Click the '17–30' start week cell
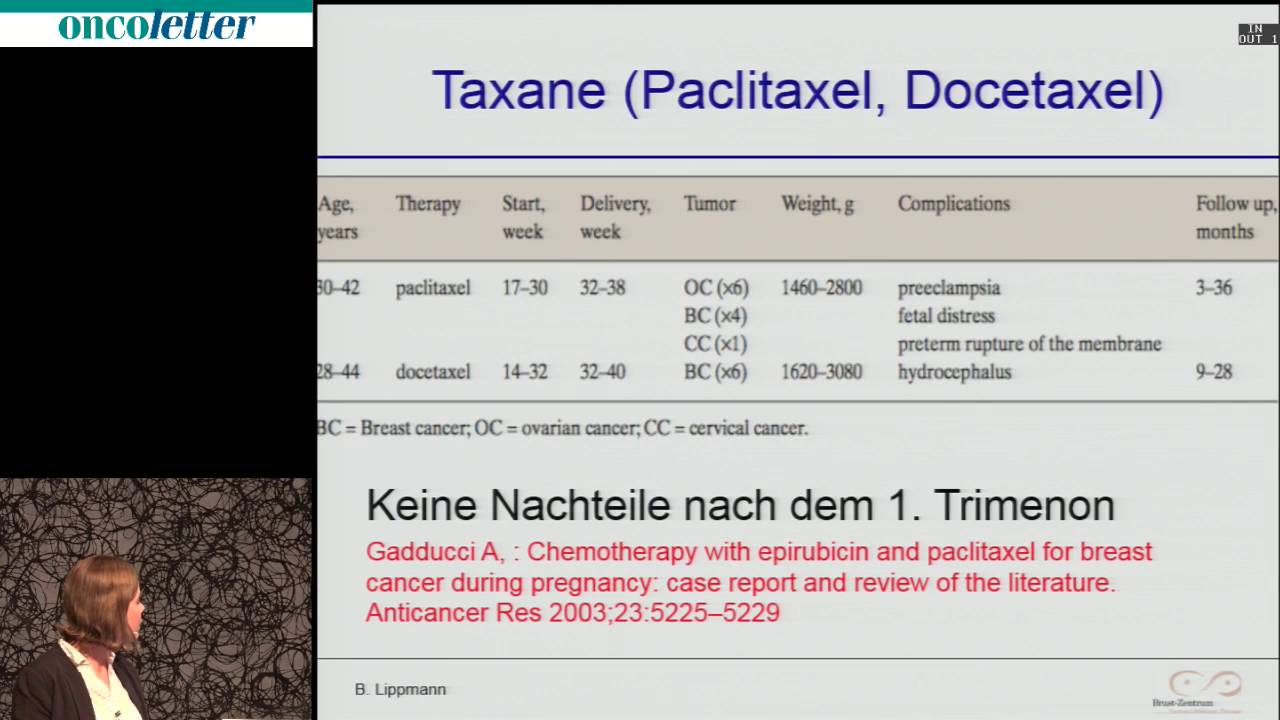 tap(525, 288)
